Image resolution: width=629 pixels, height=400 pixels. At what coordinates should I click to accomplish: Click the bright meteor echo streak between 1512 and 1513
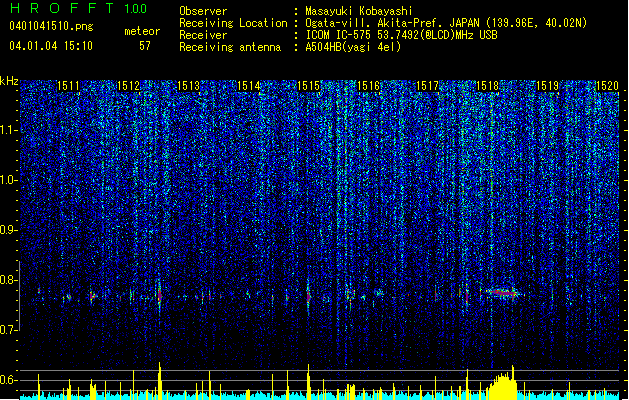pos(159,295)
